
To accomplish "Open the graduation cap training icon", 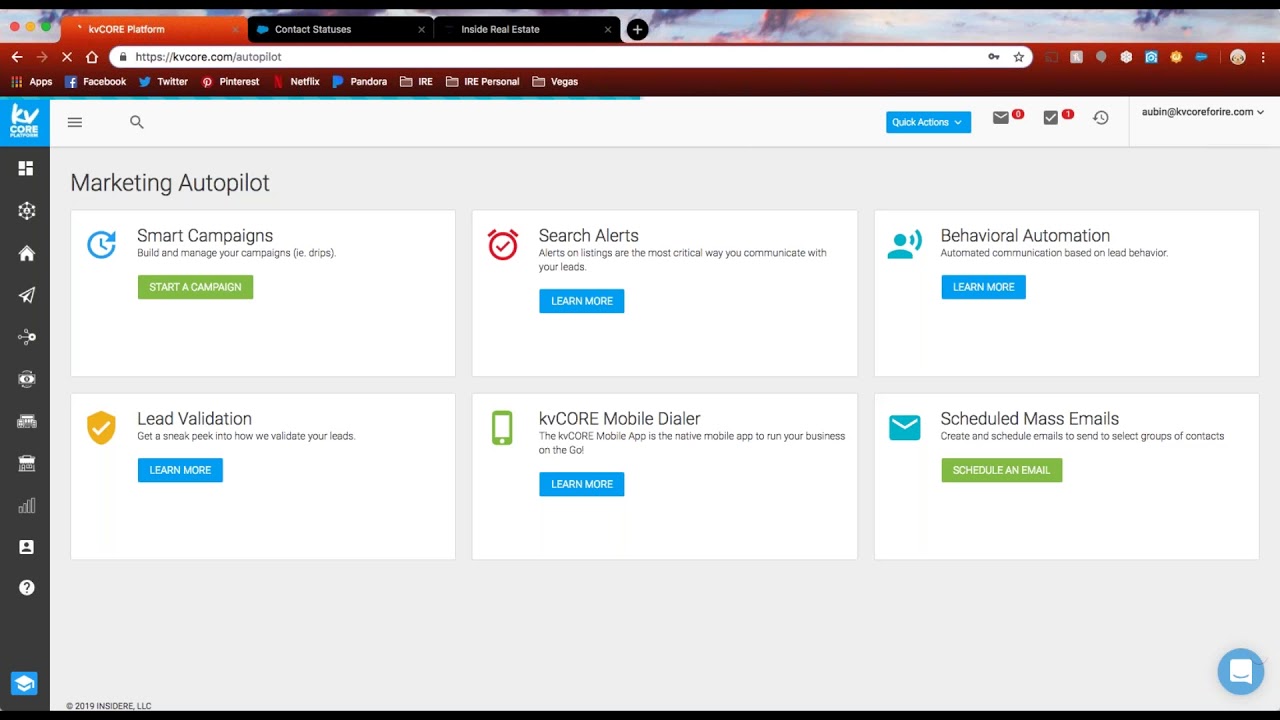I will tap(24, 683).
